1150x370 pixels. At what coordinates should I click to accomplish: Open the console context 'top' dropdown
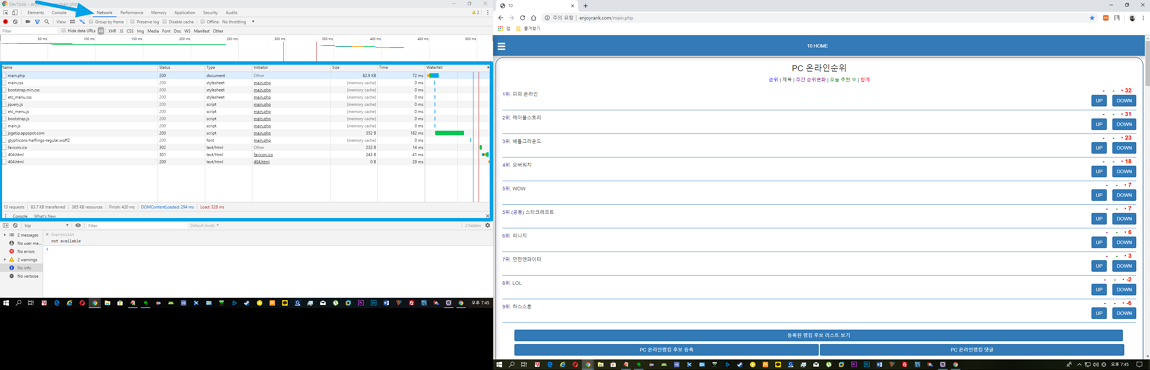pos(45,225)
